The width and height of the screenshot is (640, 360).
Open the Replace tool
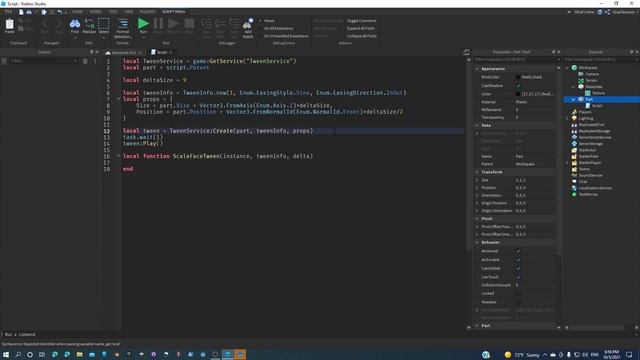coord(89,26)
